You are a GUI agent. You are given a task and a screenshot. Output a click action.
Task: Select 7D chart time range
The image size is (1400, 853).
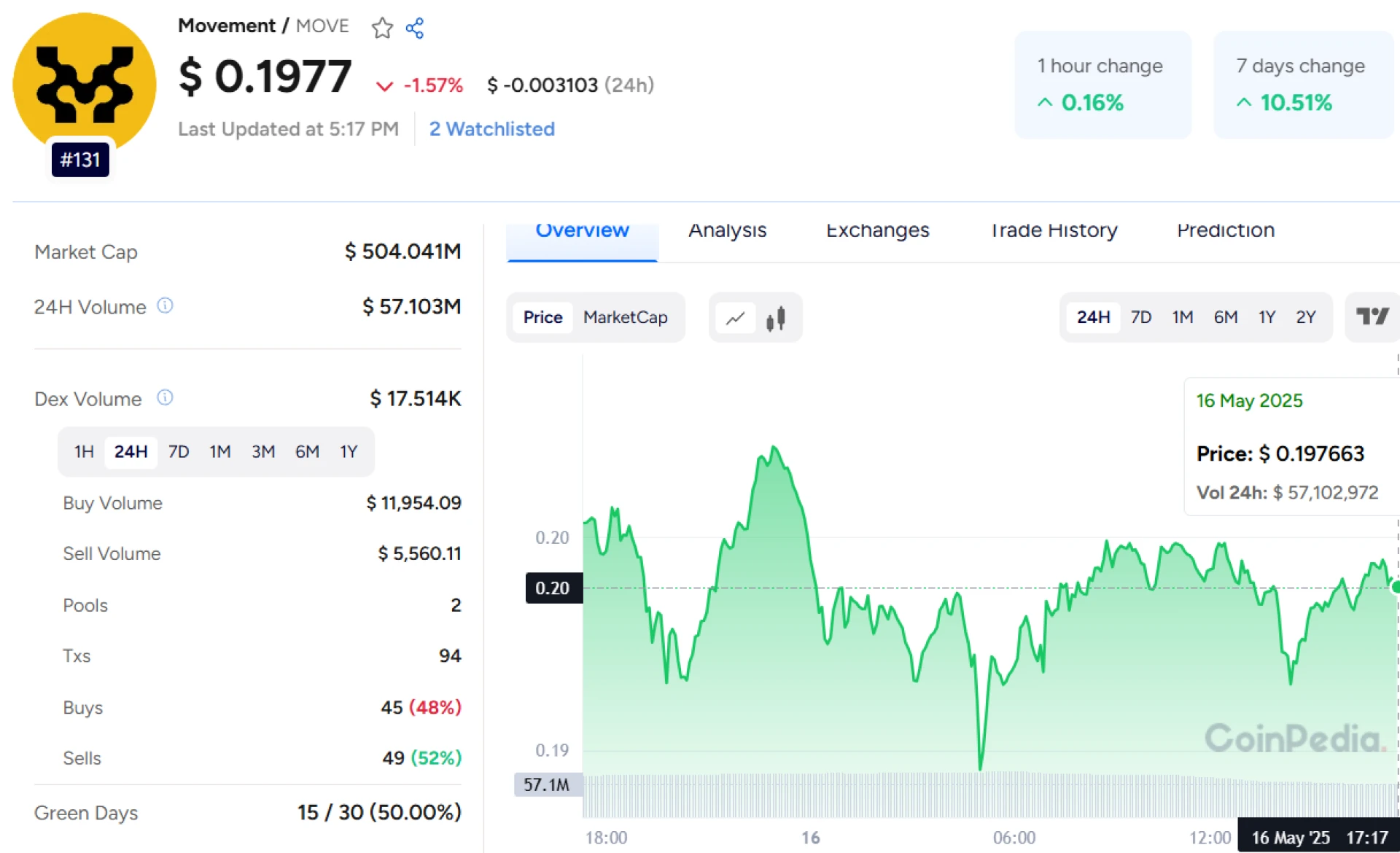point(1140,317)
